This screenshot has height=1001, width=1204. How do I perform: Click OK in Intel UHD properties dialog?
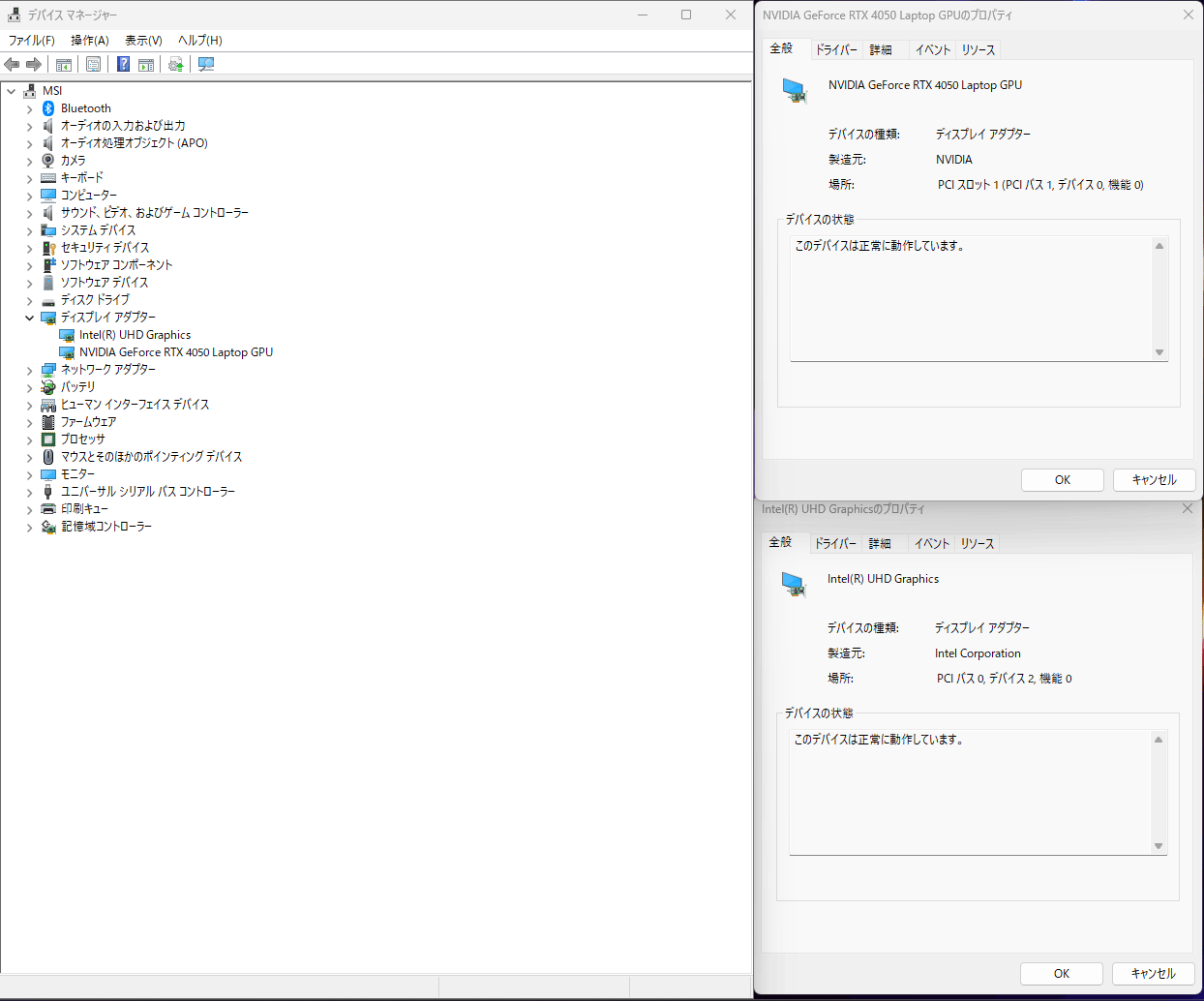tap(1062, 974)
